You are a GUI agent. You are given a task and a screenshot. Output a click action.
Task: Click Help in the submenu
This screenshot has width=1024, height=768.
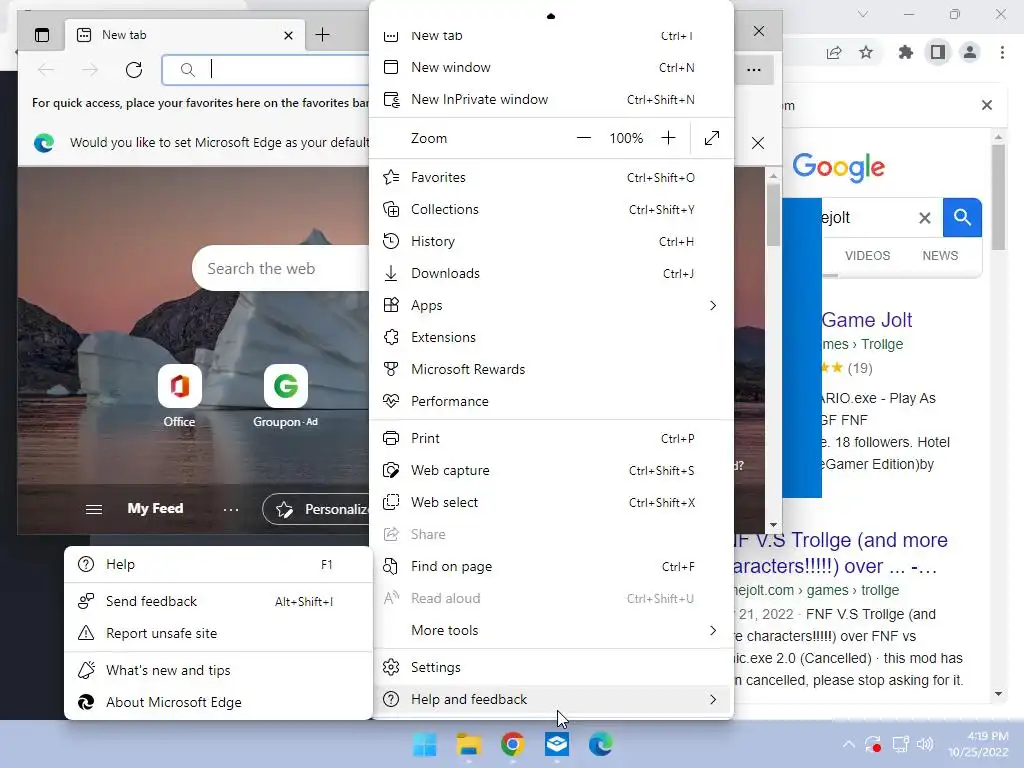point(218,564)
